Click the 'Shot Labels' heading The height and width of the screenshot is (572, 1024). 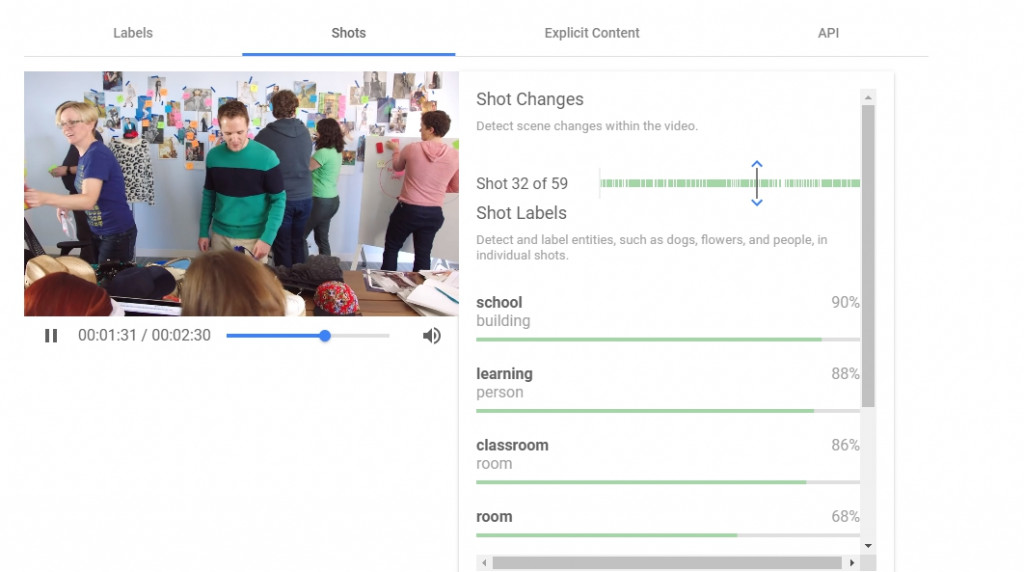[521, 213]
